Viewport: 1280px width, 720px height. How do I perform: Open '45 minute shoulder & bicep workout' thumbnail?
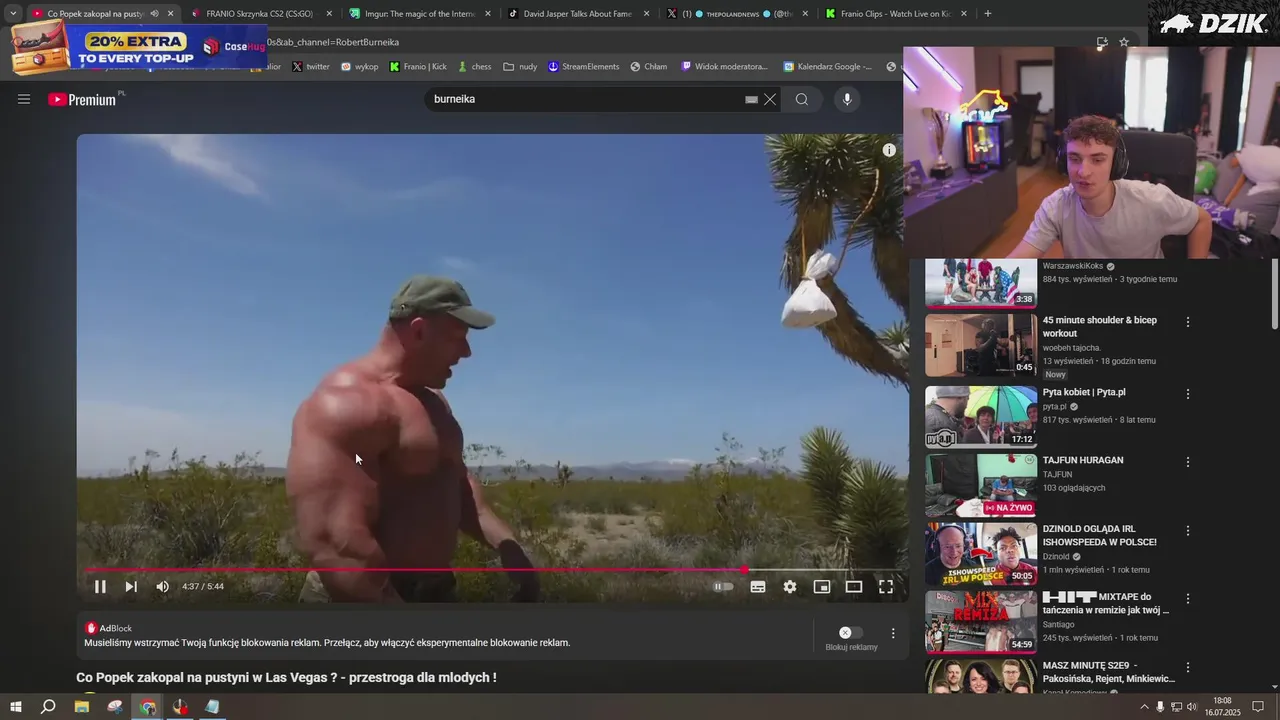[x=981, y=345]
